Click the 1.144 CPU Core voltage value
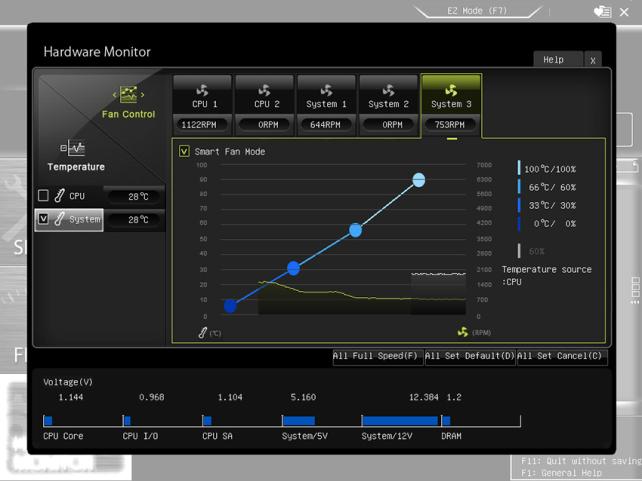 [x=71, y=397]
